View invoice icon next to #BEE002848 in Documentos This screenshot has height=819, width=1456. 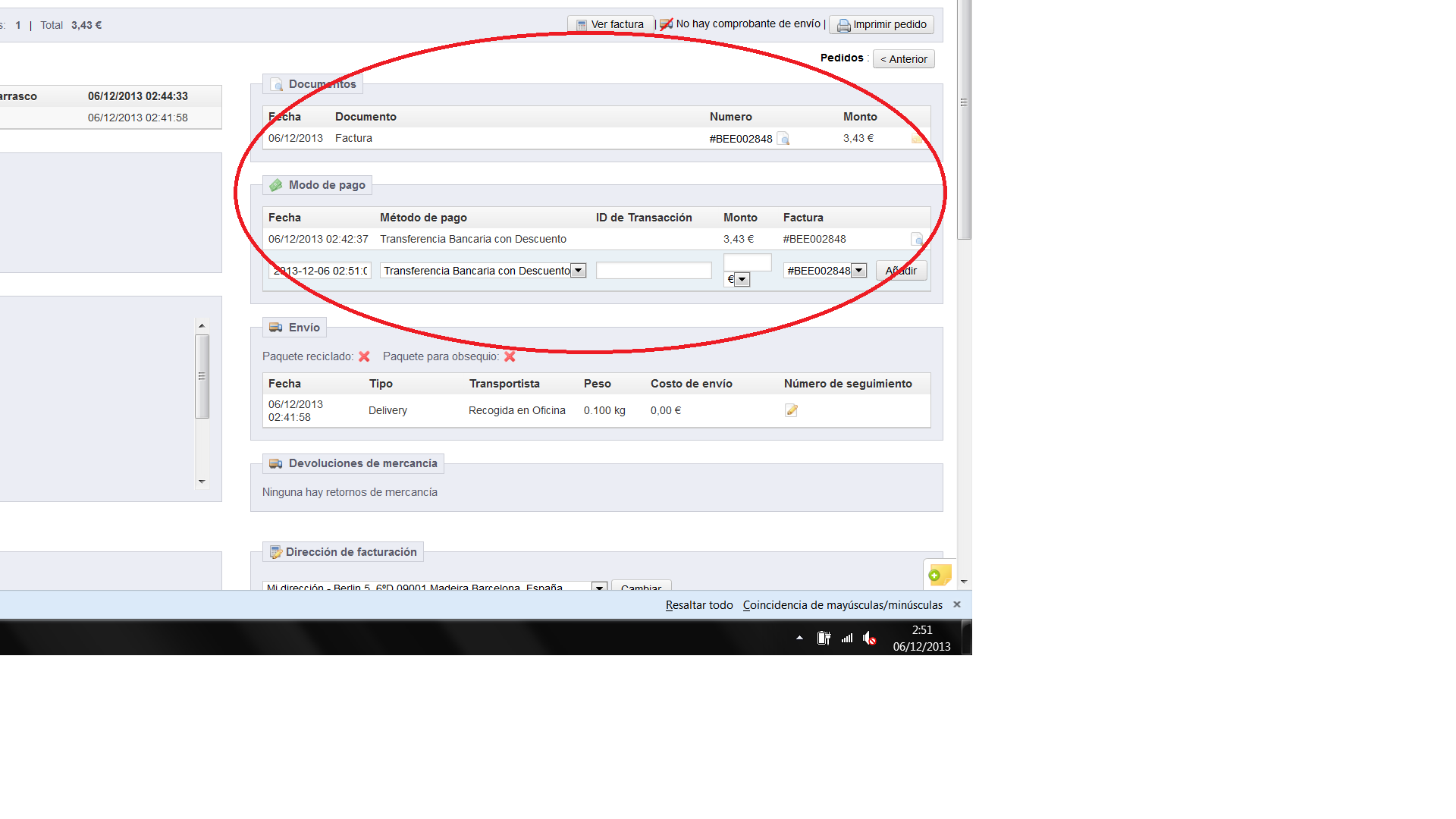click(x=783, y=139)
